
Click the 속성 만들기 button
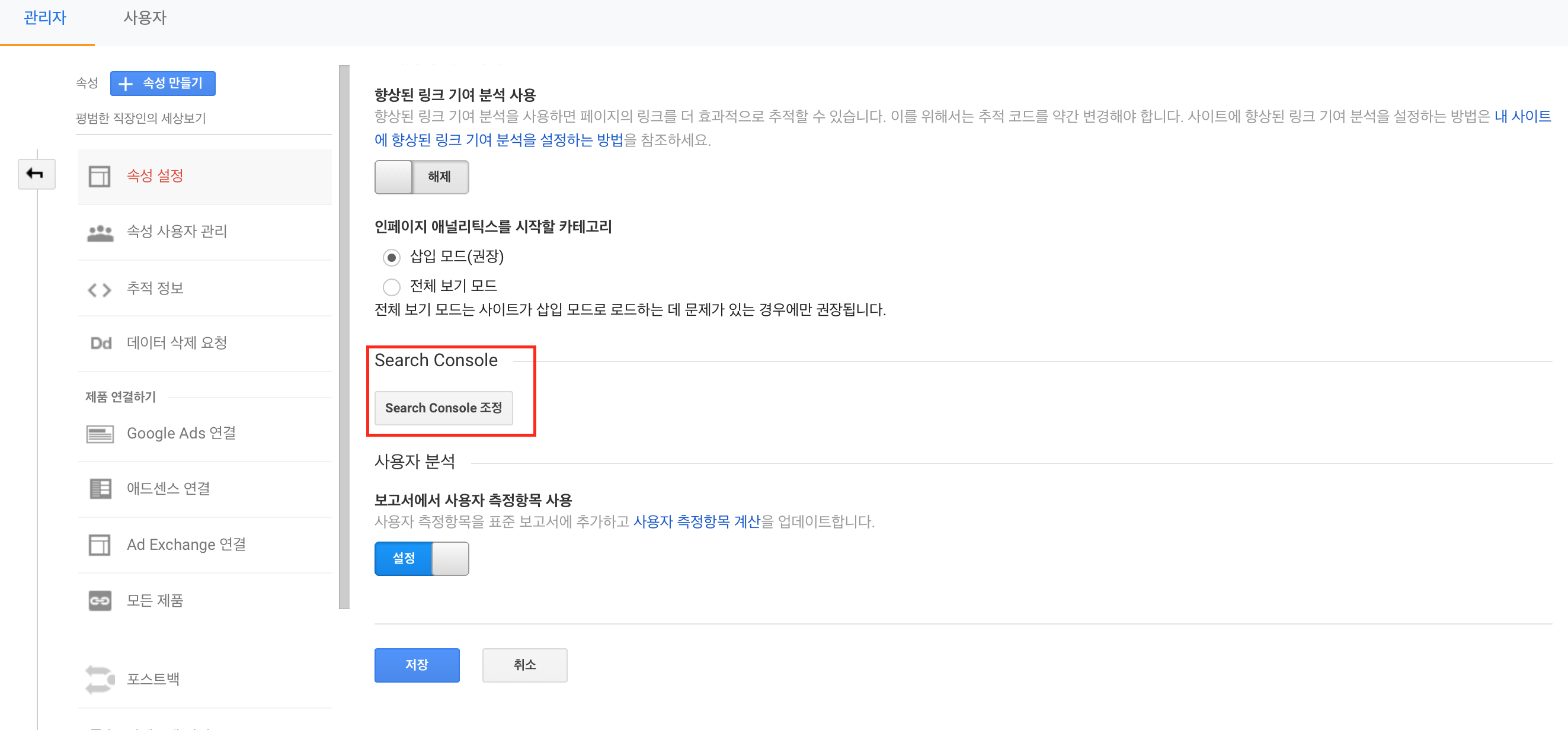[162, 84]
